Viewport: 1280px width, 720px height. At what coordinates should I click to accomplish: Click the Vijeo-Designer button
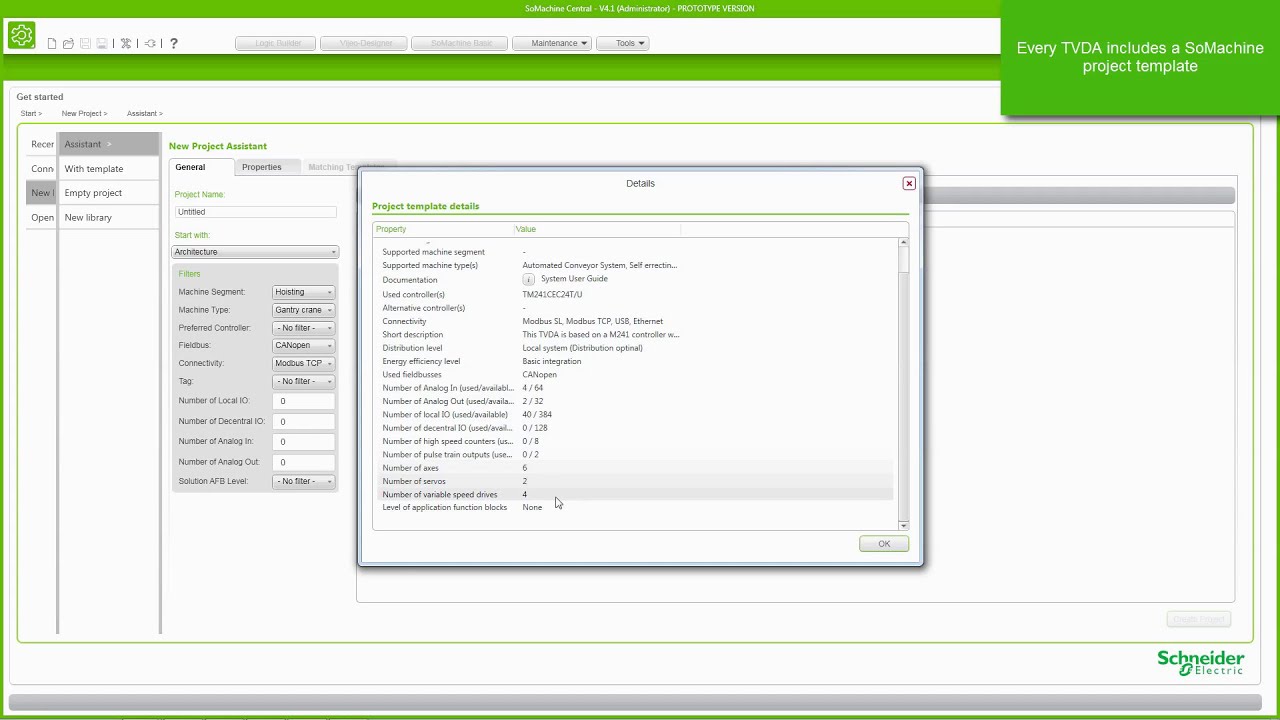[364, 43]
